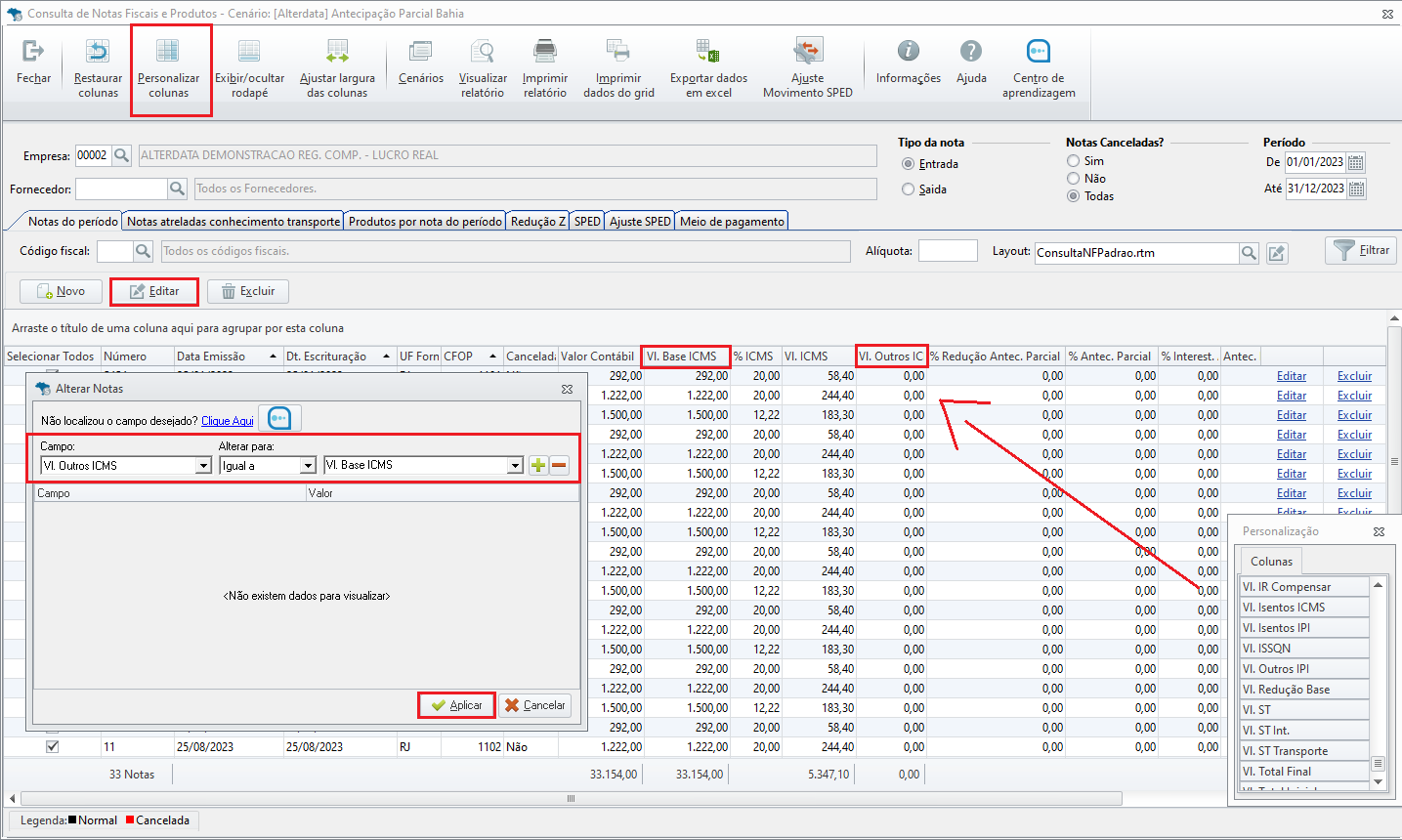This screenshot has width=1402, height=840.
Task: Click Fornecedor search magnifier icon
Action: pyautogui.click(x=177, y=189)
